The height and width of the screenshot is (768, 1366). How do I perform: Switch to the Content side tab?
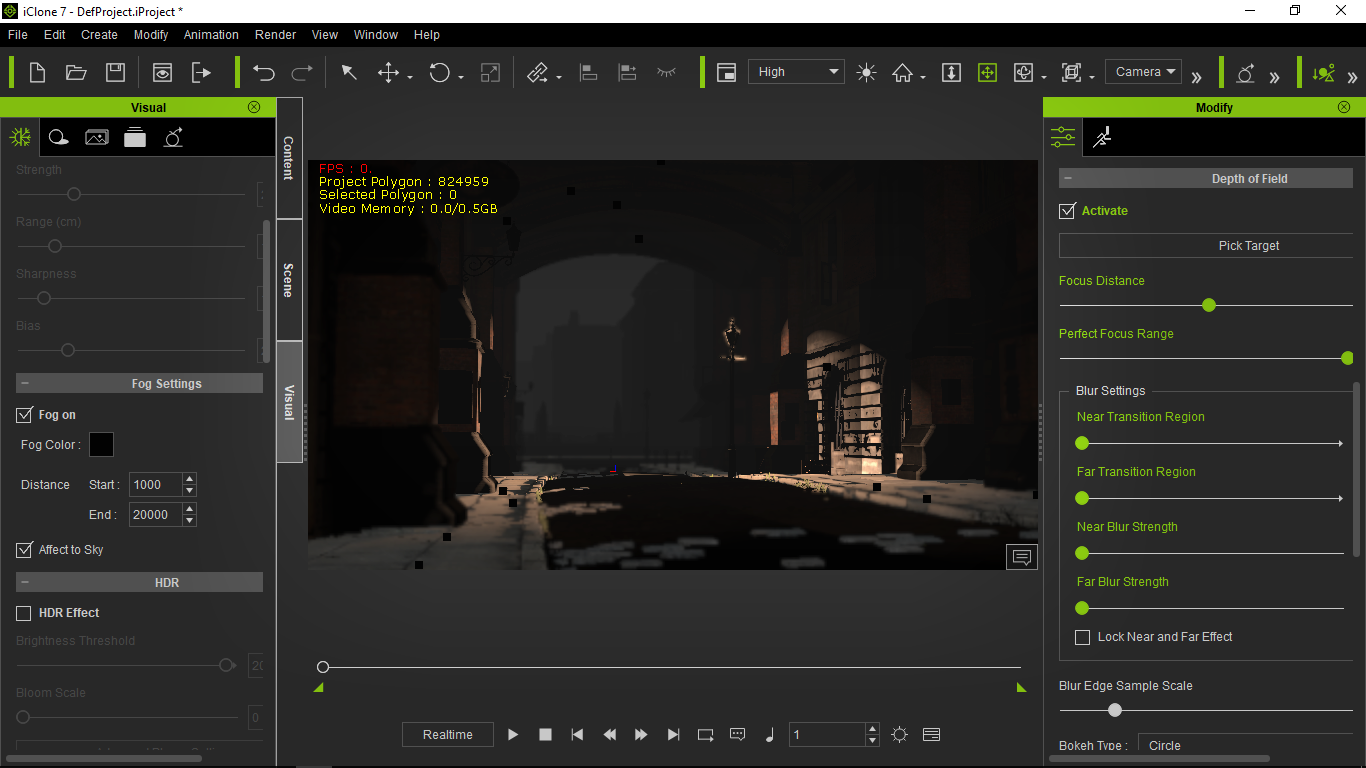289,158
